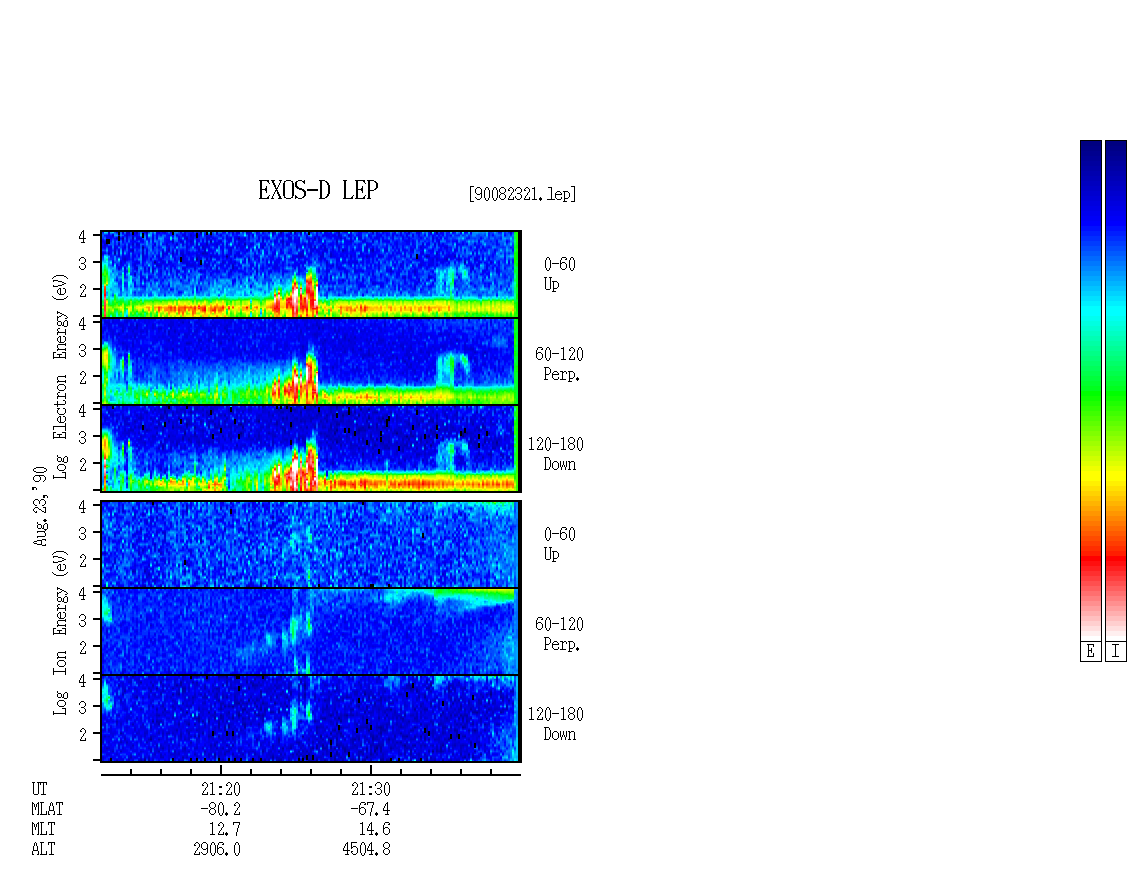Viewport: 1130px width, 875px height.
Task: Click MLT value 12.7
Action: pos(224,830)
